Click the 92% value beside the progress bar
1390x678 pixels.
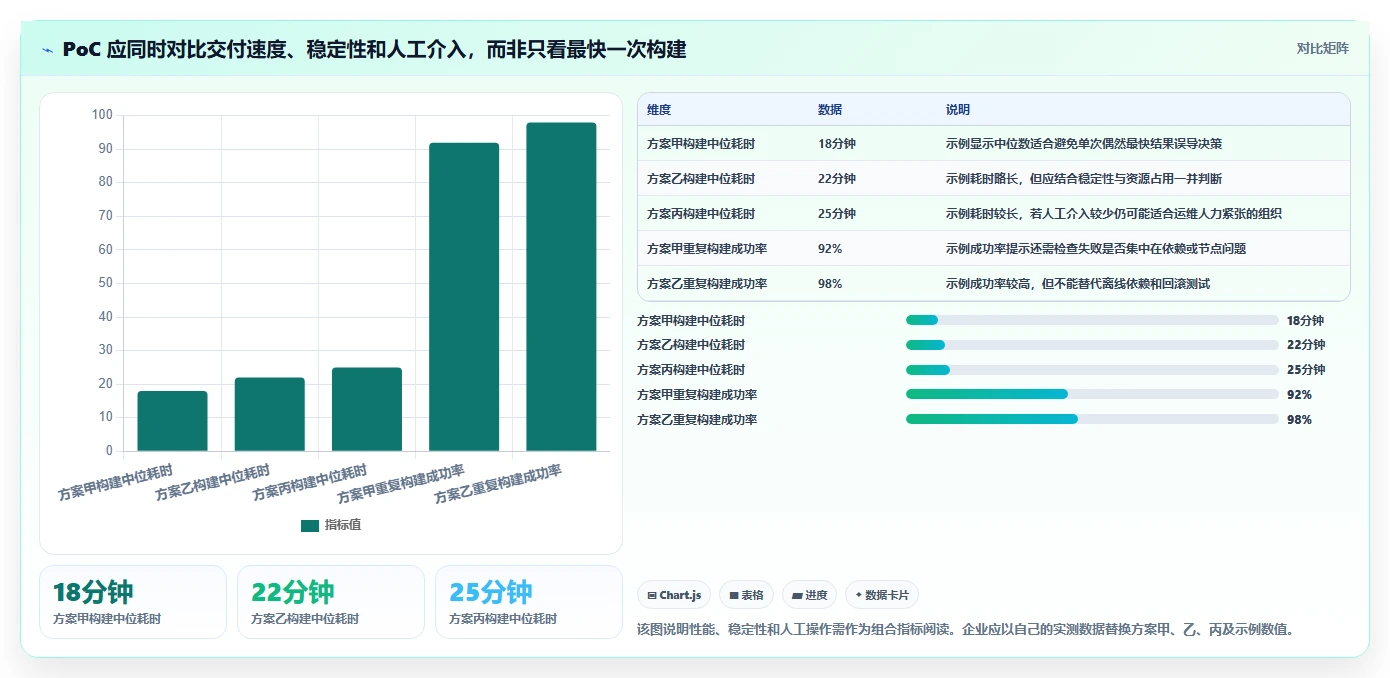click(1299, 395)
